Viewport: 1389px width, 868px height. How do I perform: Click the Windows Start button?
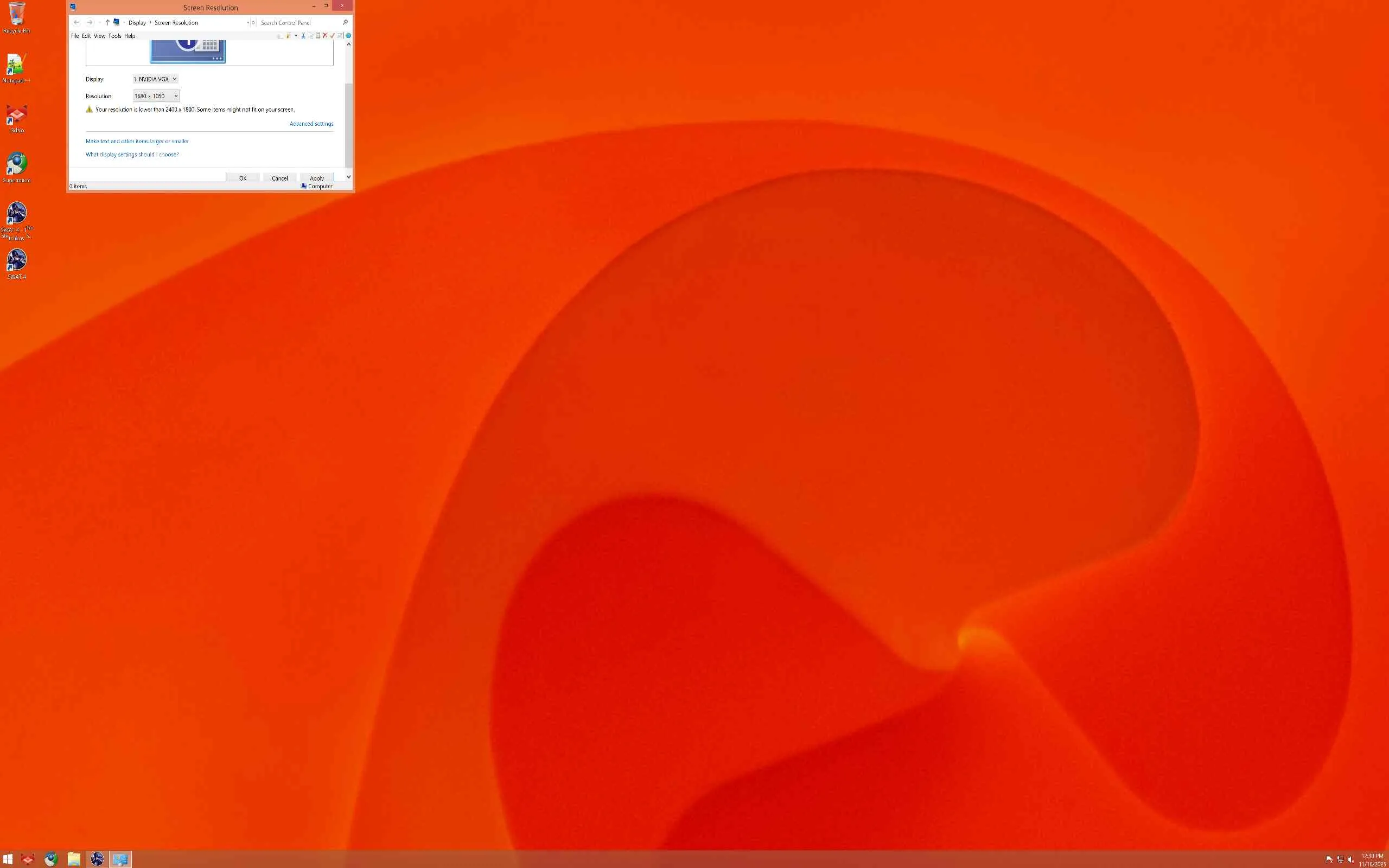click(x=8, y=859)
